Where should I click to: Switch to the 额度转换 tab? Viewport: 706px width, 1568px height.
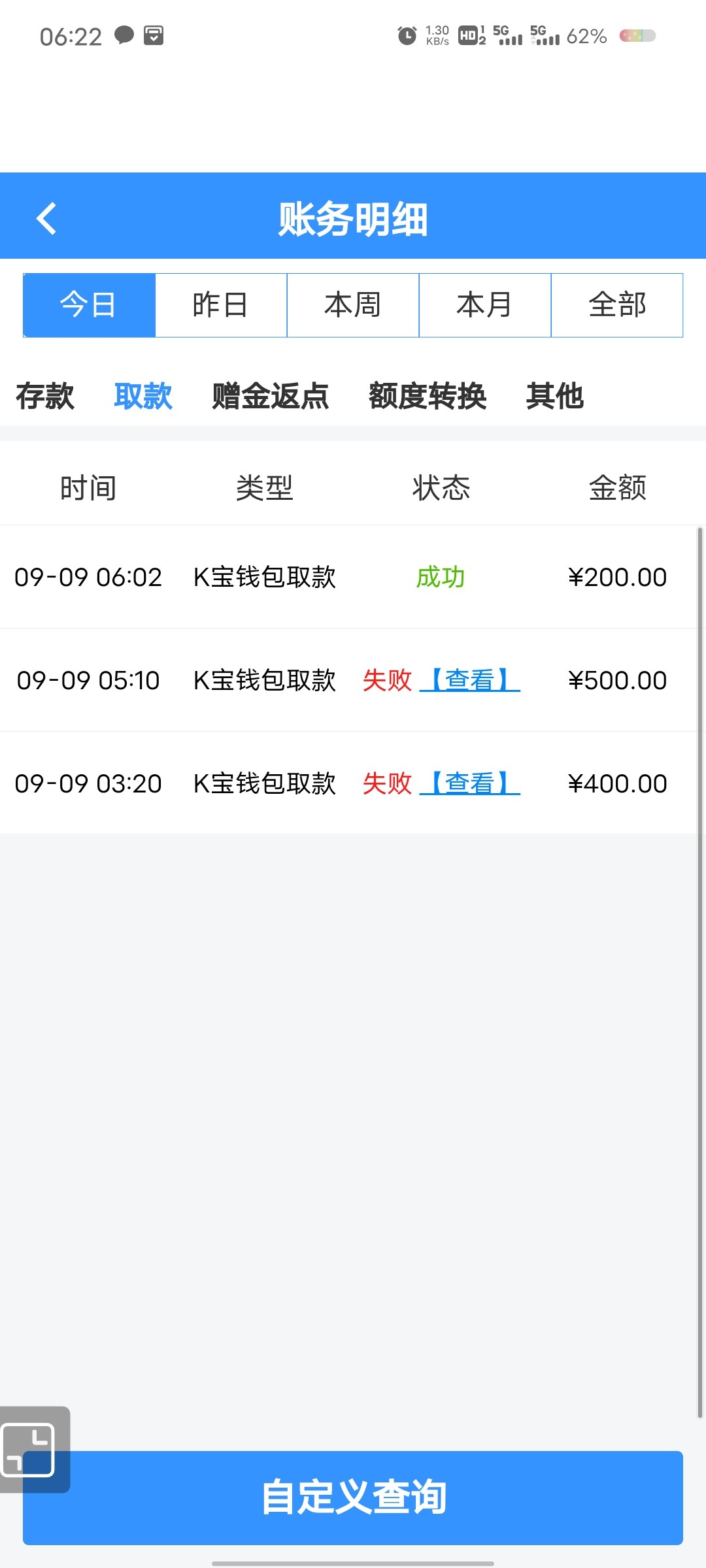tap(428, 396)
